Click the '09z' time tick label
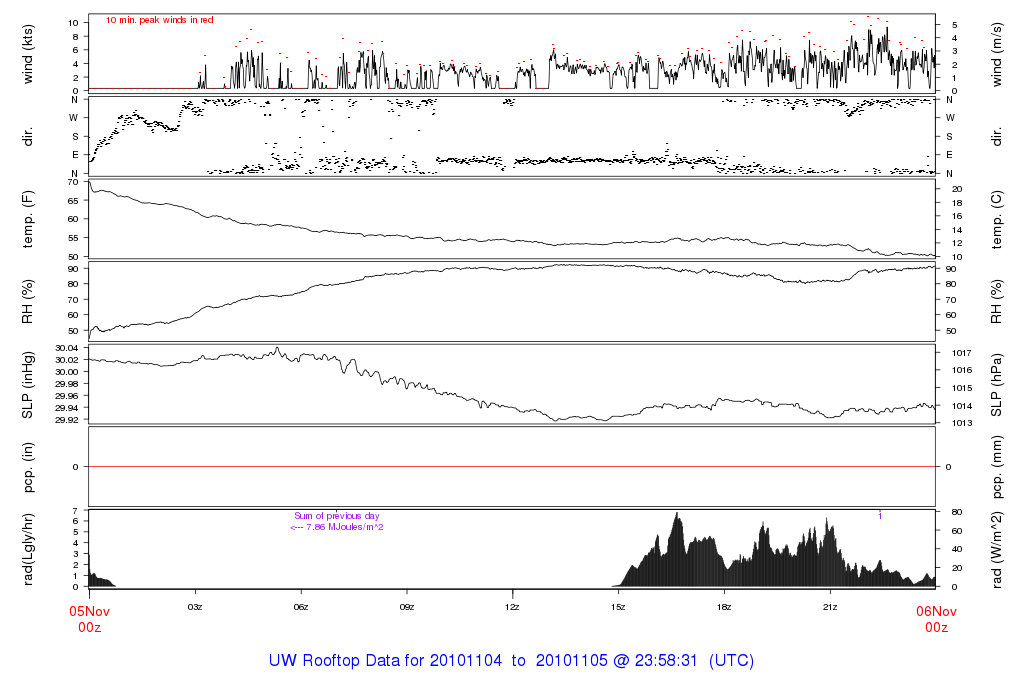This screenshot has height=700, width=1024. 406,607
